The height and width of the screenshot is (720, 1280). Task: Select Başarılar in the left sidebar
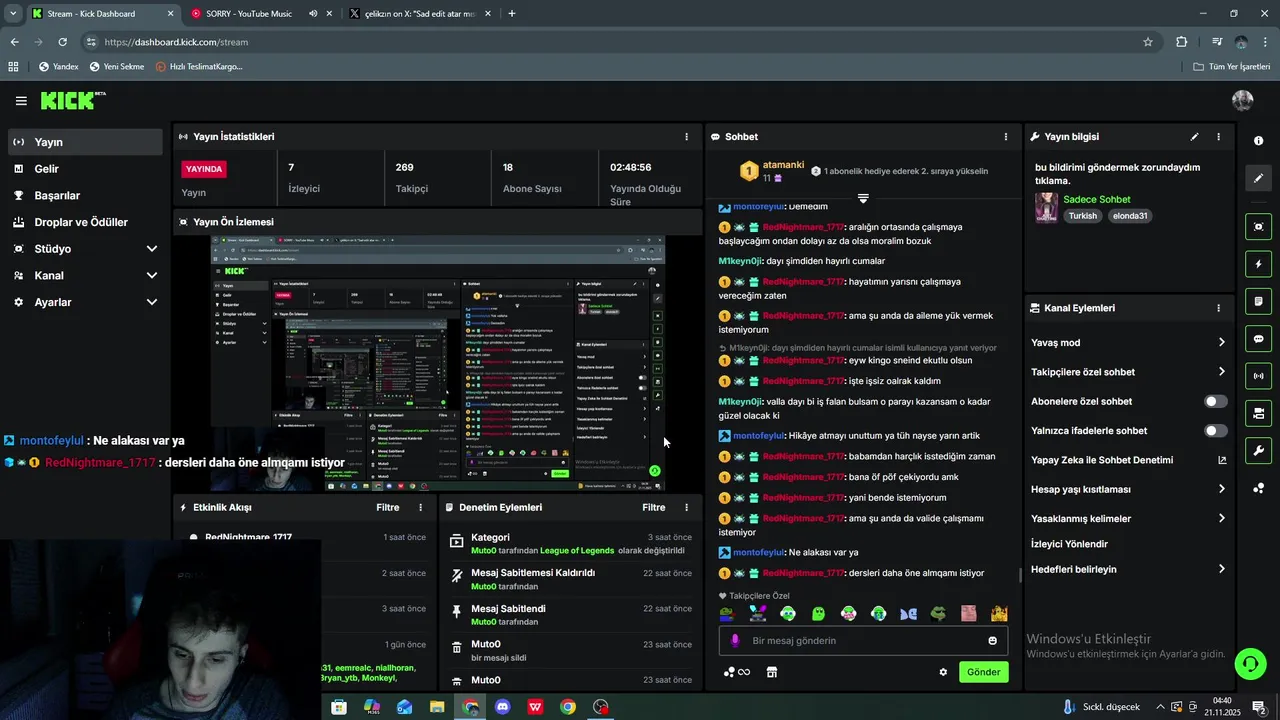84,195
